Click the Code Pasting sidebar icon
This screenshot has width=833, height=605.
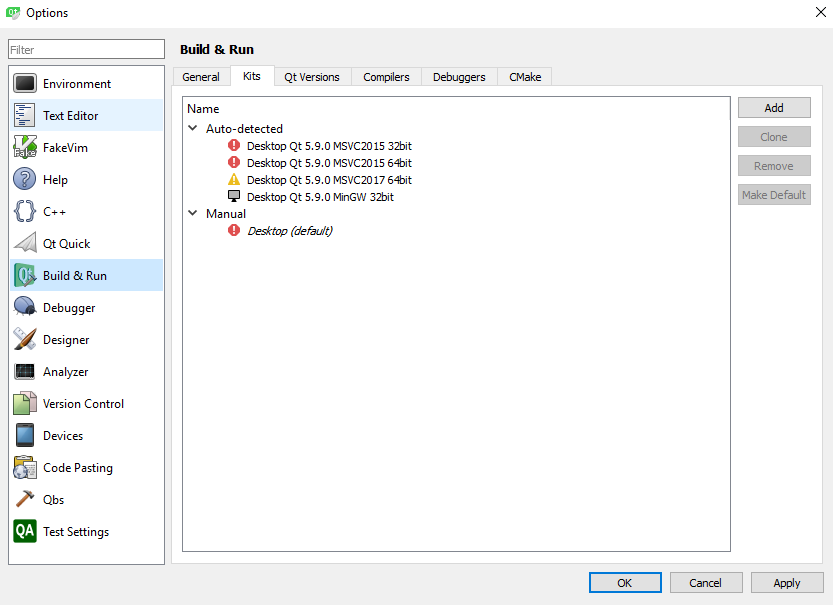tap(25, 468)
